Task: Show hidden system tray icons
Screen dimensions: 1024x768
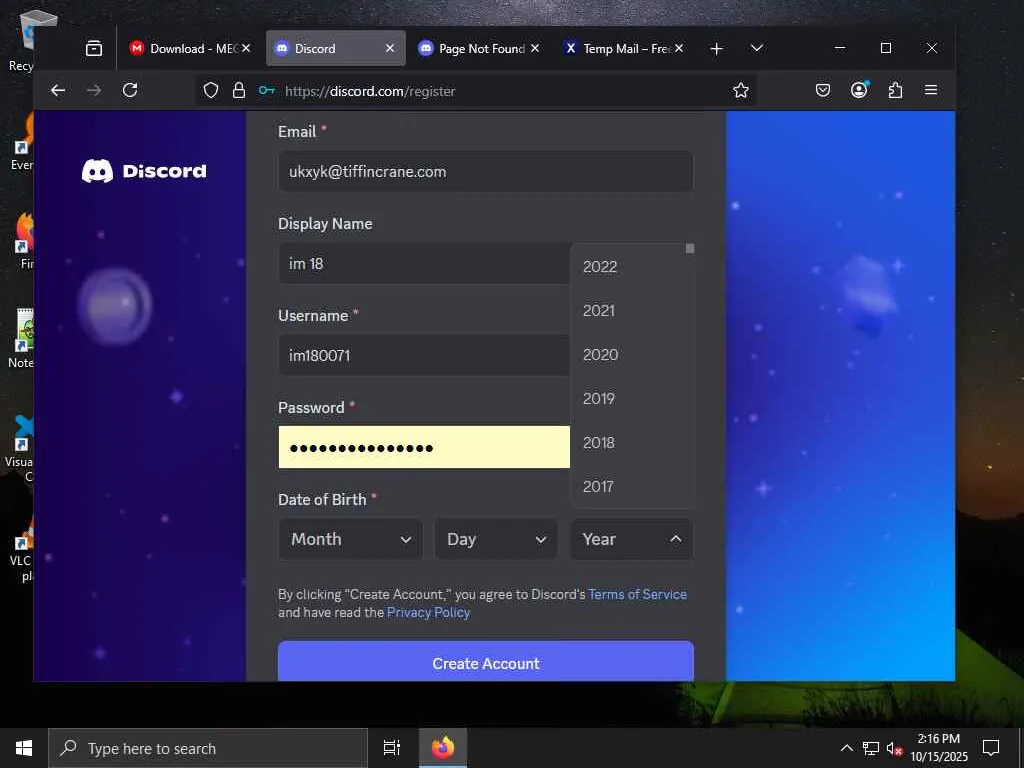Action: tap(846, 748)
